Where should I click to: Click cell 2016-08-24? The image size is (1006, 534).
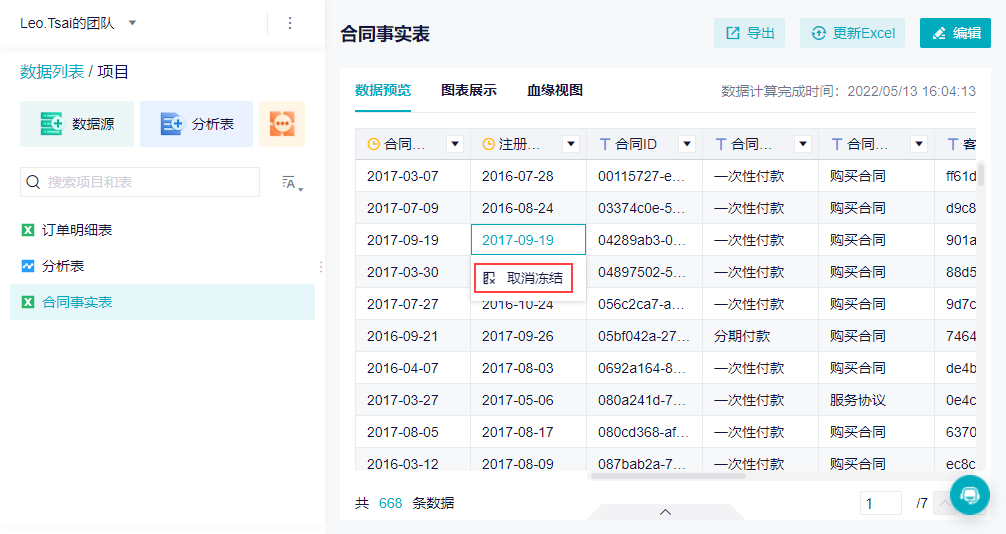[x=529, y=208]
